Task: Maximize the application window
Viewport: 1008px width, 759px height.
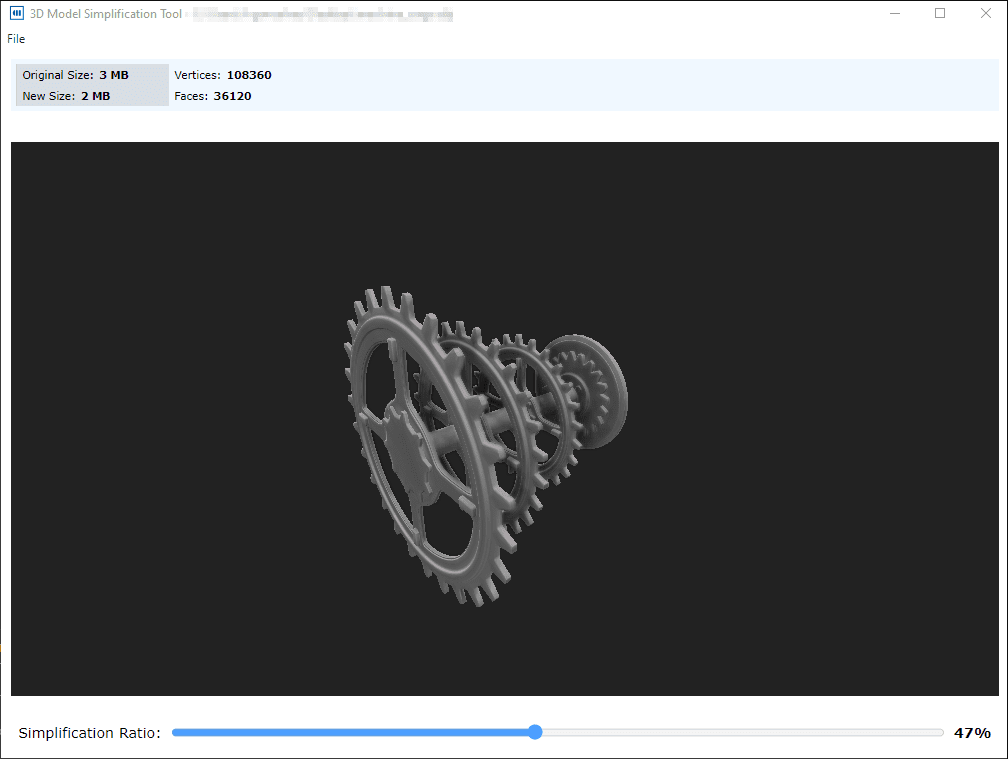Action: pyautogui.click(x=940, y=14)
